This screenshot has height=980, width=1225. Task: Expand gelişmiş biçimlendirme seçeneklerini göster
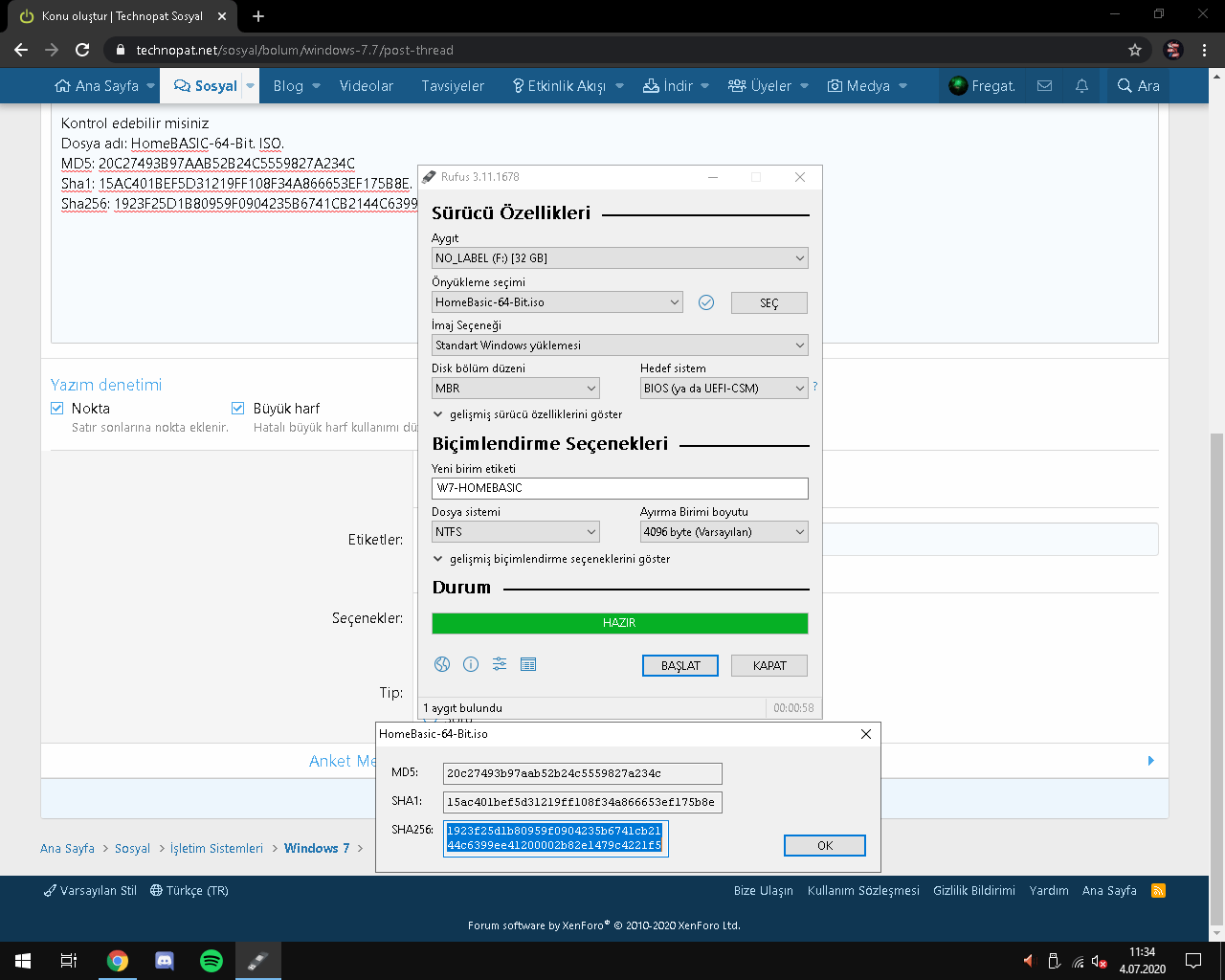point(552,559)
